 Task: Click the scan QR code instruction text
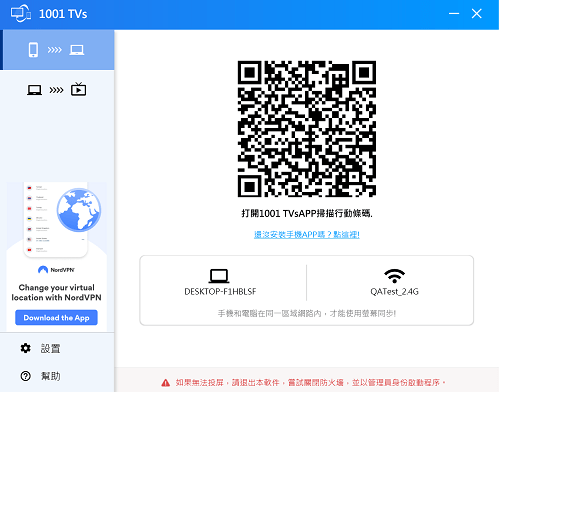pyautogui.click(x=307, y=213)
